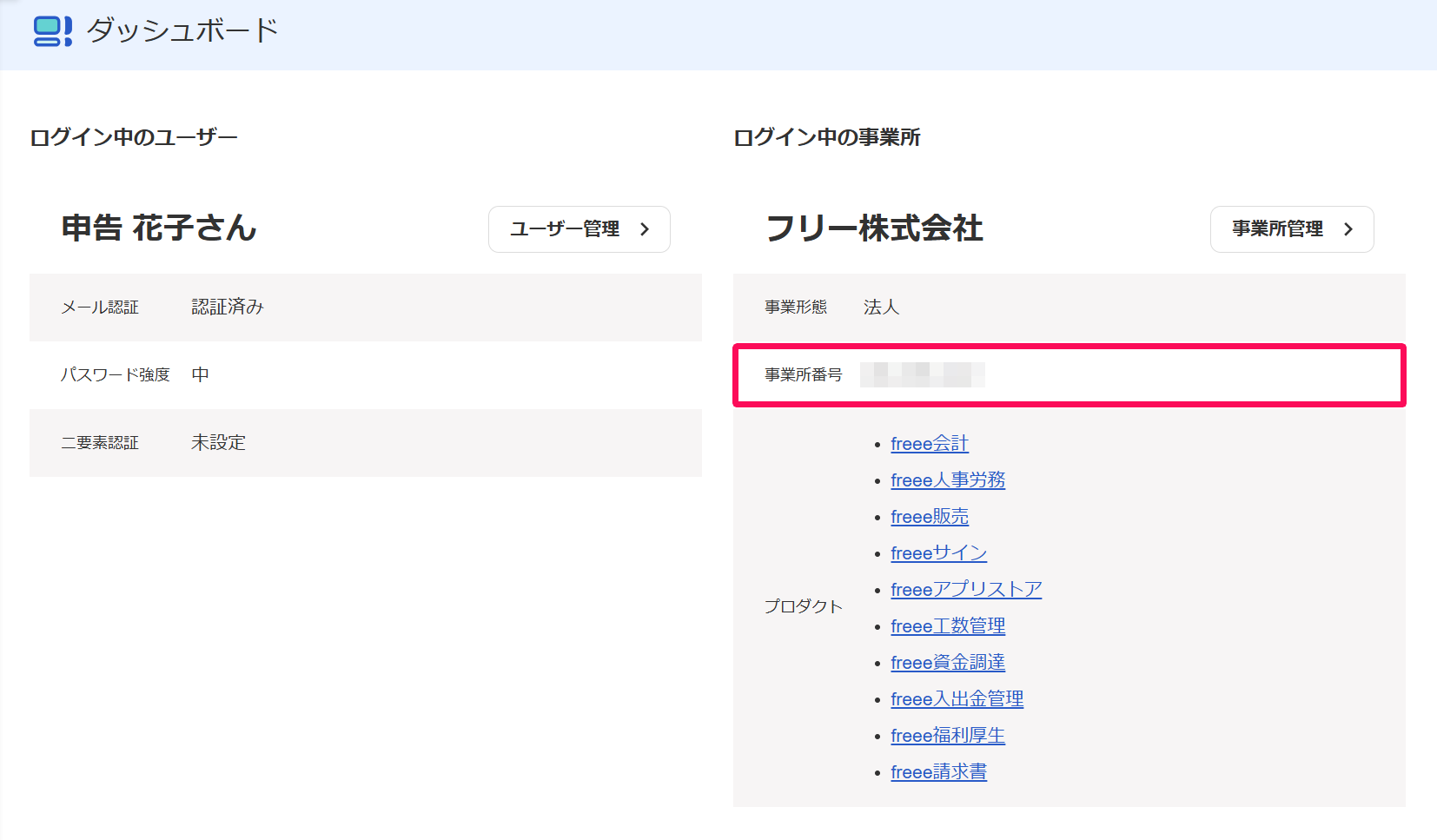Open the freee販売 product link
The image size is (1437, 840).
929,516
